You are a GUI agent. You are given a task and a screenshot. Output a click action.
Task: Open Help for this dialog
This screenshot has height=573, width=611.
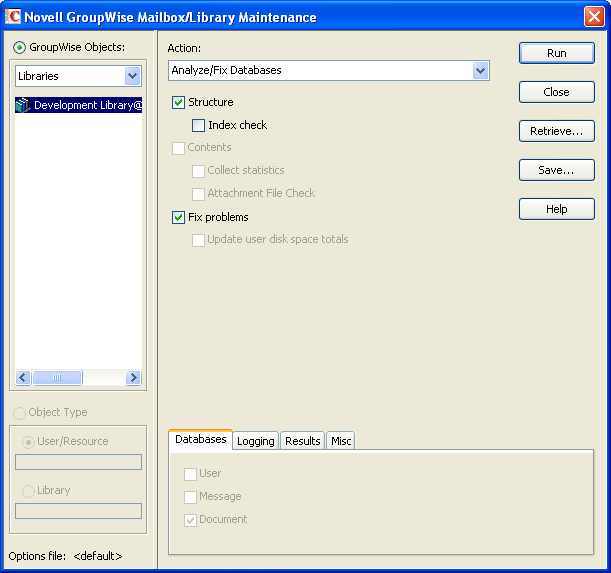(x=556, y=209)
